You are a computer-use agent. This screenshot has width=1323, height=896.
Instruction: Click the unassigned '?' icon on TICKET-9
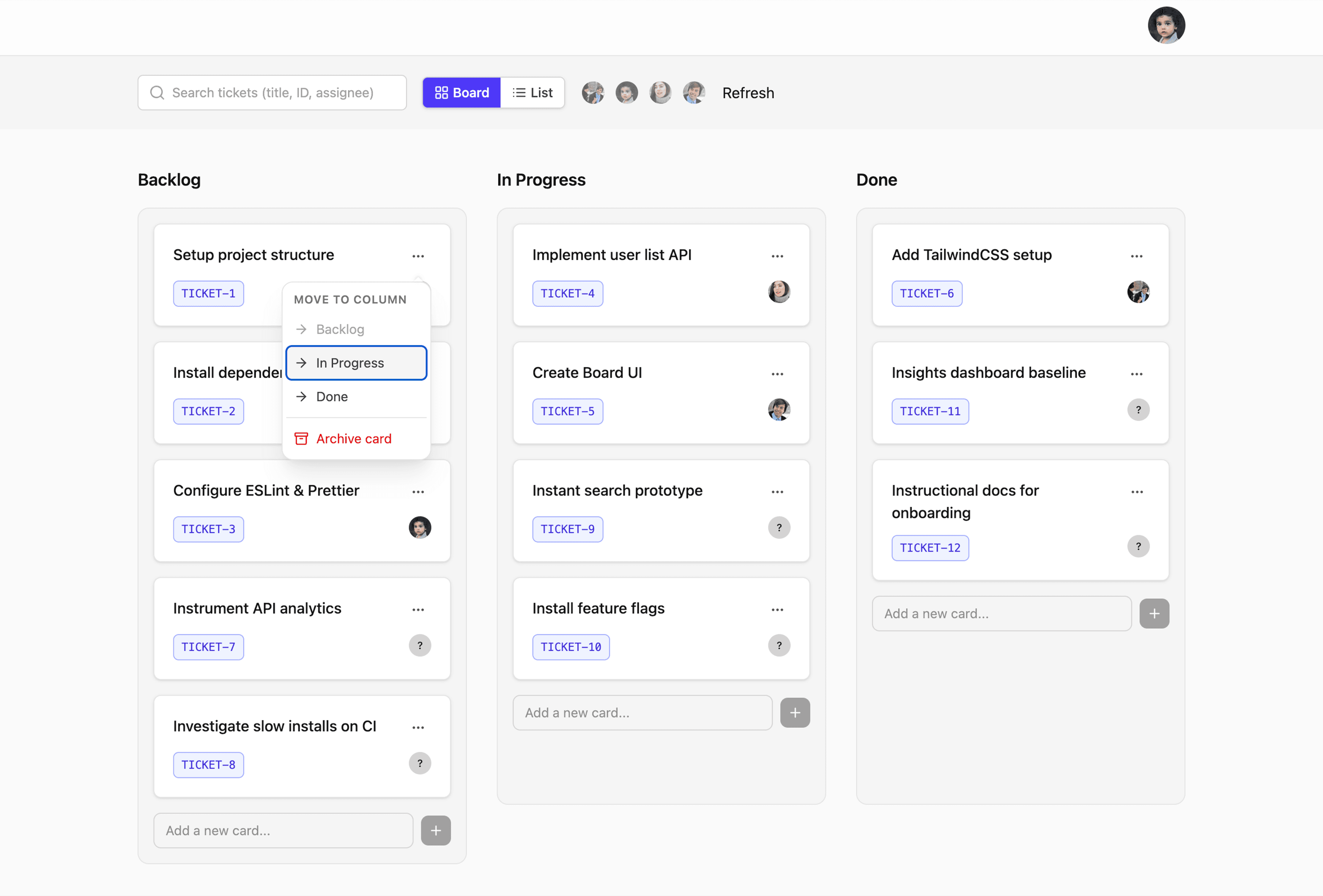pyautogui.click(x=779, y=527)
